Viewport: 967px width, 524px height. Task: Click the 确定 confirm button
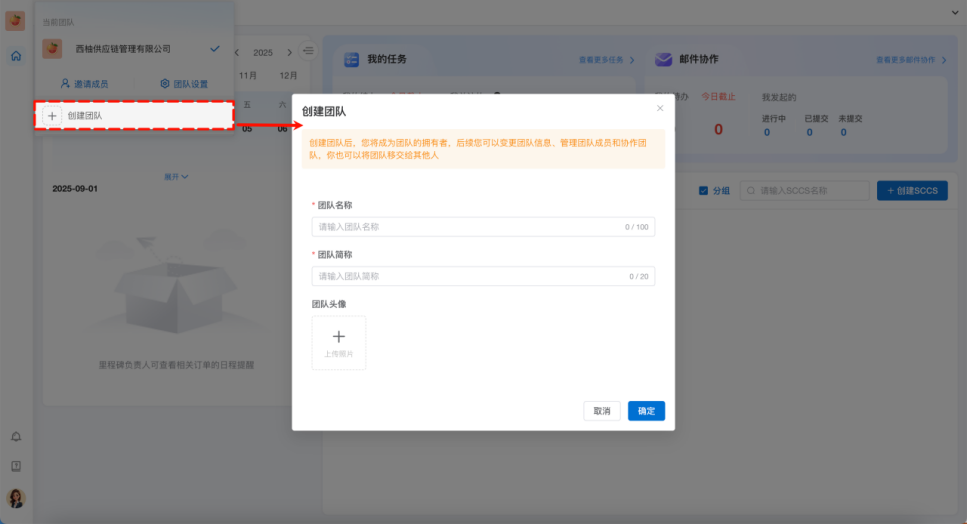(x=646, y=411)
